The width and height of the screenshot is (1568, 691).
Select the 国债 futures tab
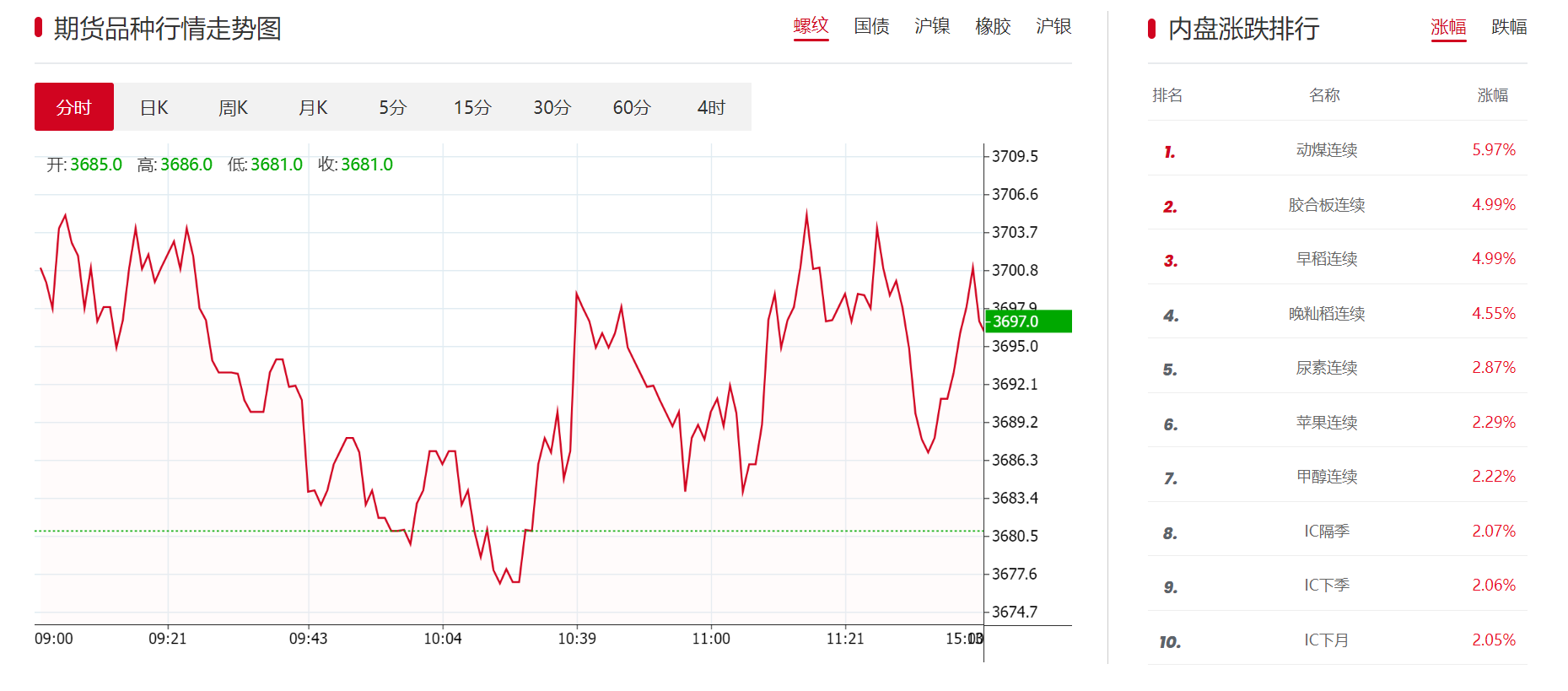click(871, 26)
